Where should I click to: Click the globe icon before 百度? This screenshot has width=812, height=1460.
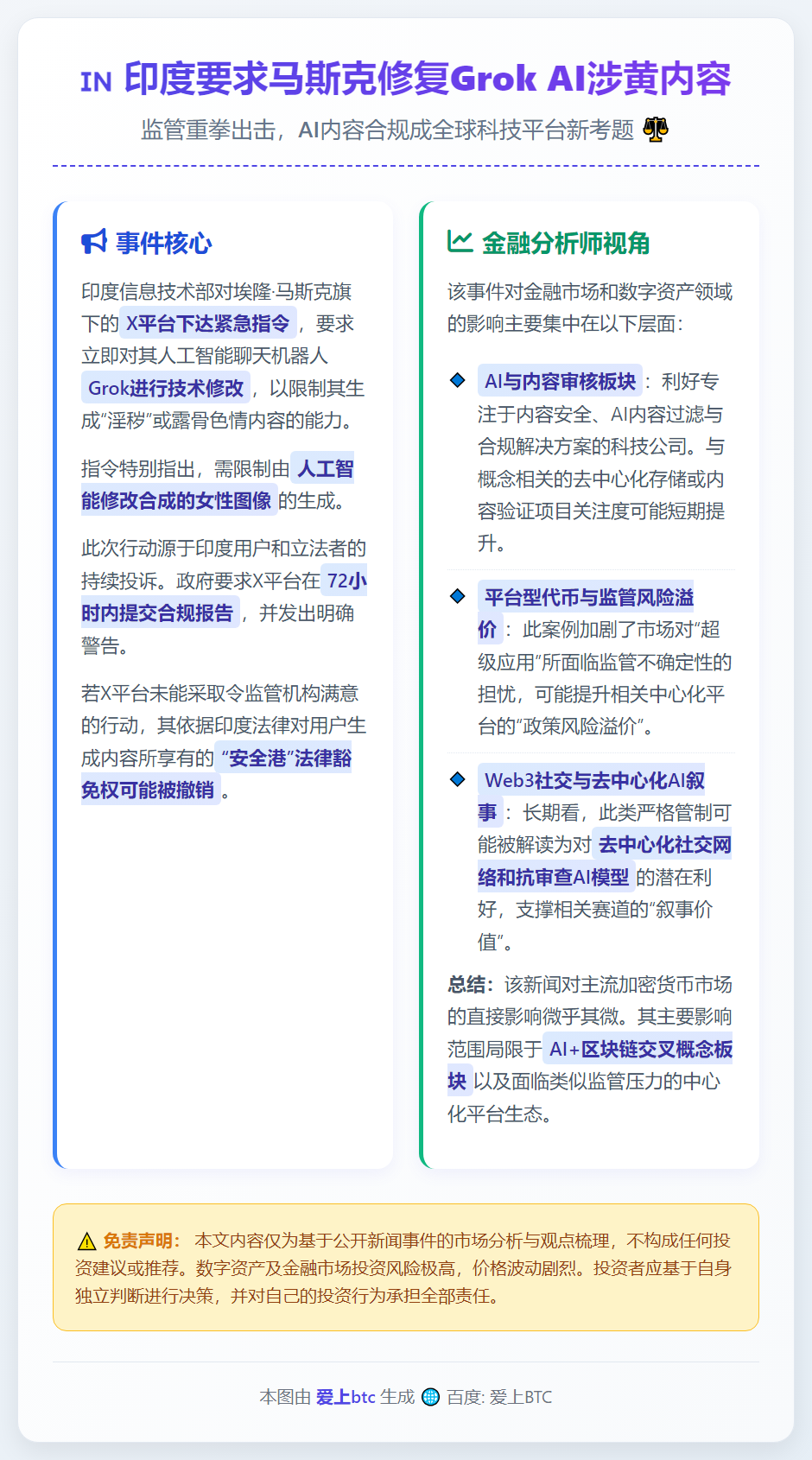click(430, 1397)
